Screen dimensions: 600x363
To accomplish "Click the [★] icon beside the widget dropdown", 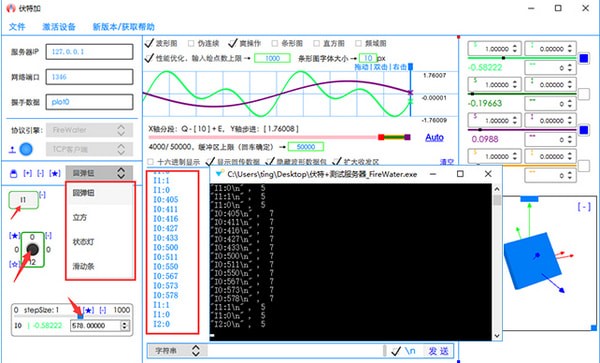I will [x=55, y=173].
